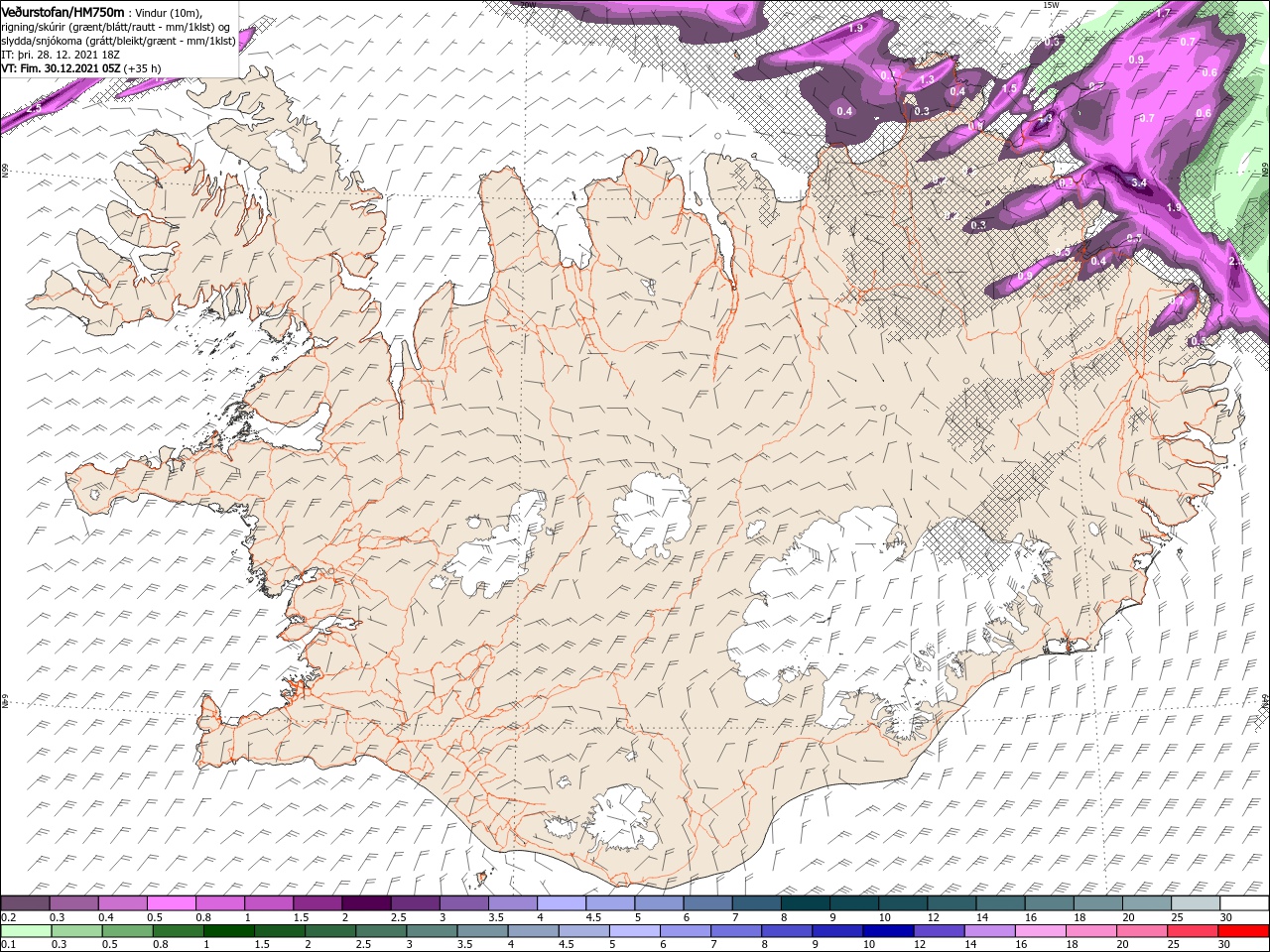
Task: Pick snow scale swatch between 12 and 14
Action: [x=952, y=903]
